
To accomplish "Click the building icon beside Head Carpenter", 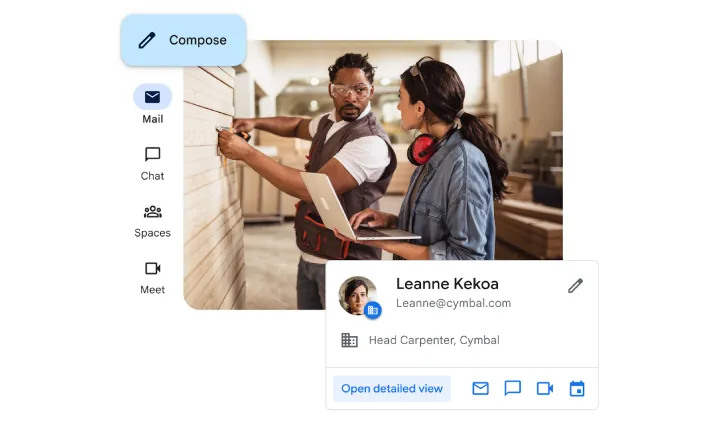I will click(349, 340).
